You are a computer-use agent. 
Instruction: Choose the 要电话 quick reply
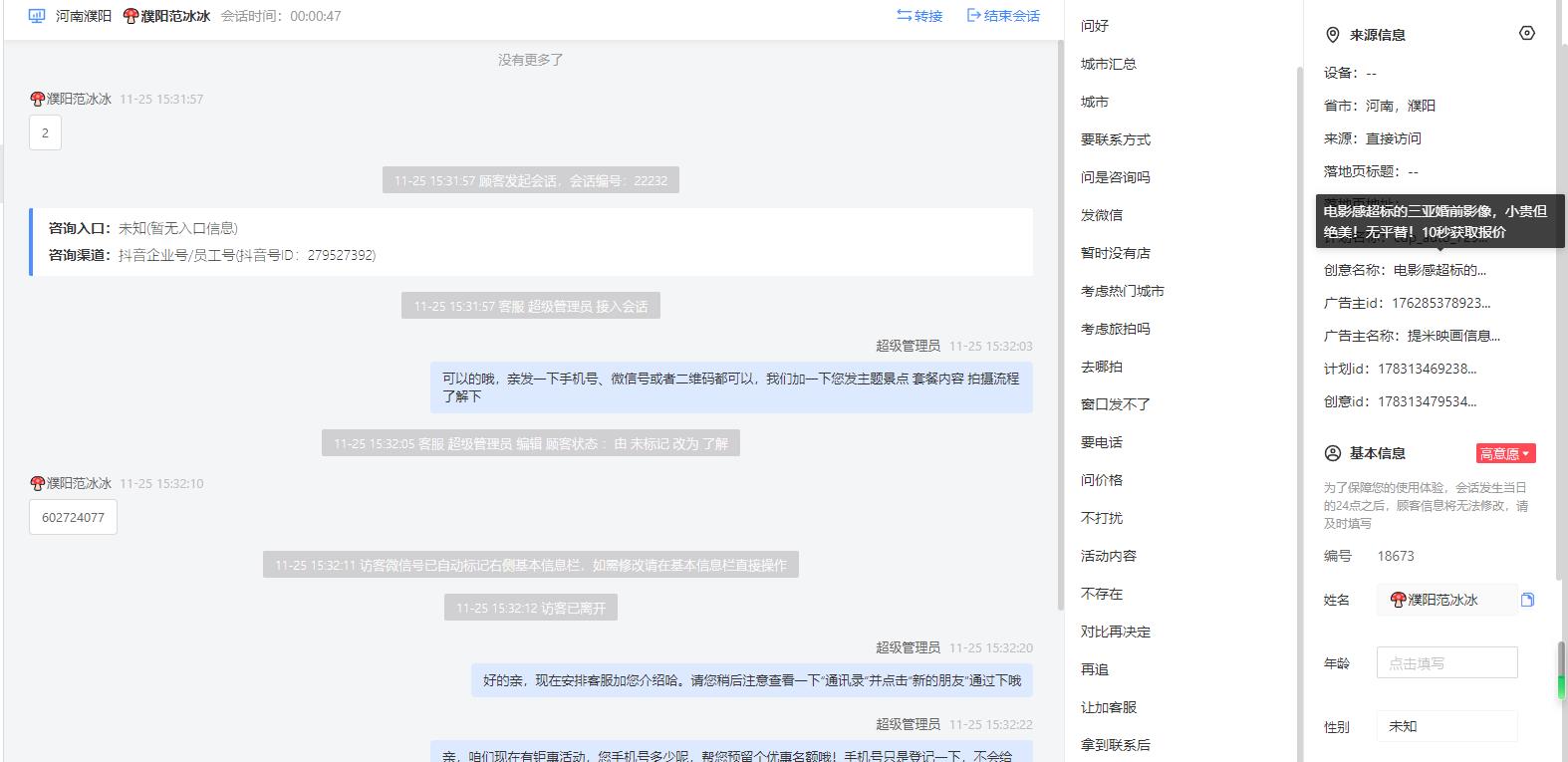click(1102, 442)
